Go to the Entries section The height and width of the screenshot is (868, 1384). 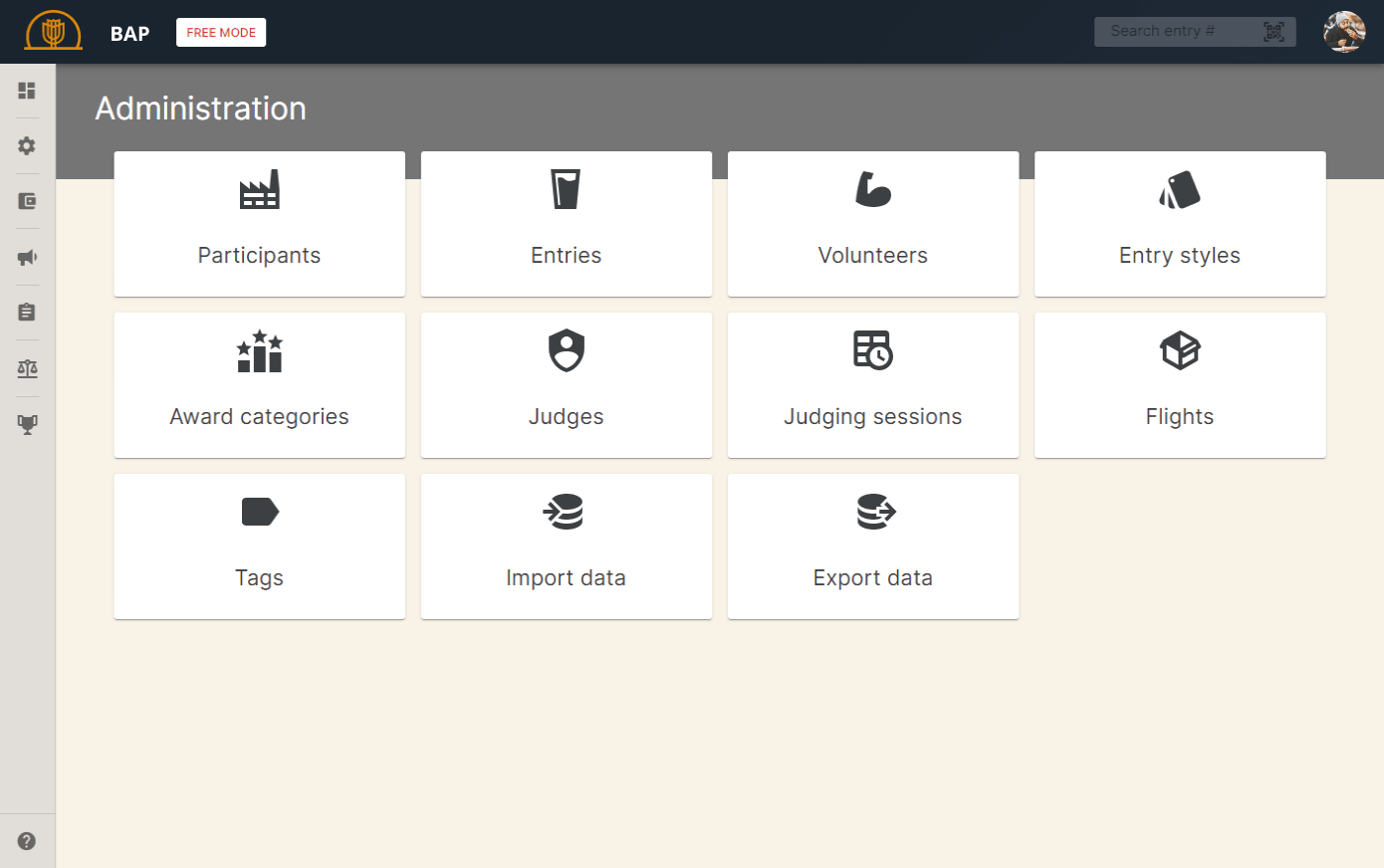coord(567,224)
